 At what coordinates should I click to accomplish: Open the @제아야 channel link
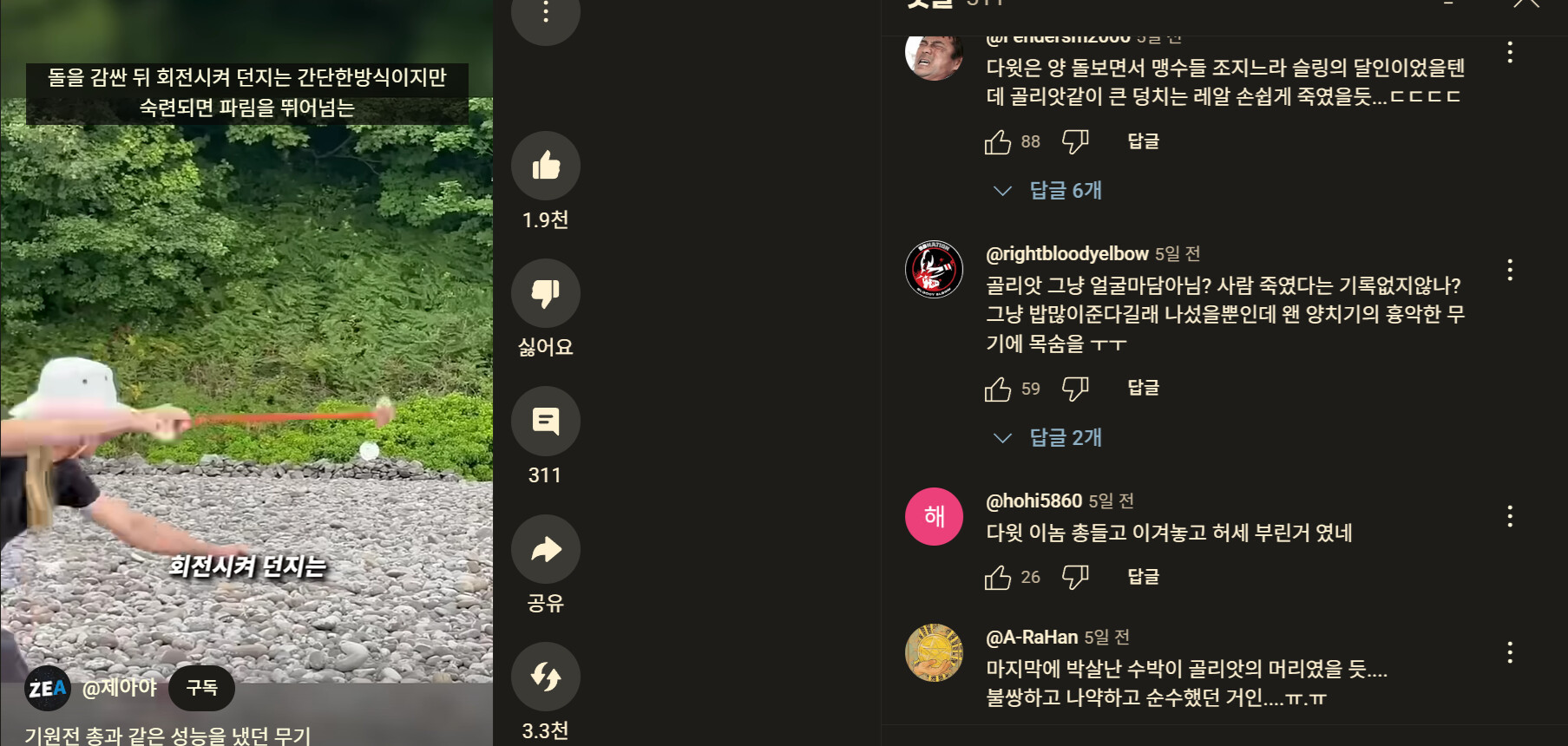[119, 688]
